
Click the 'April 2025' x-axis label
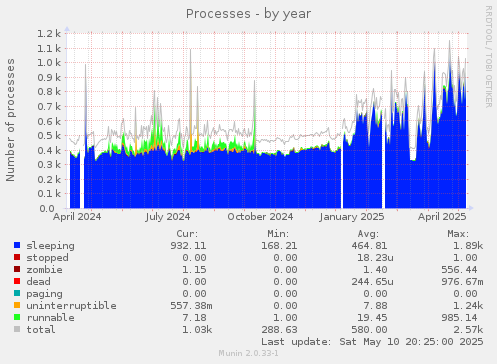click(x=442, y=217)
